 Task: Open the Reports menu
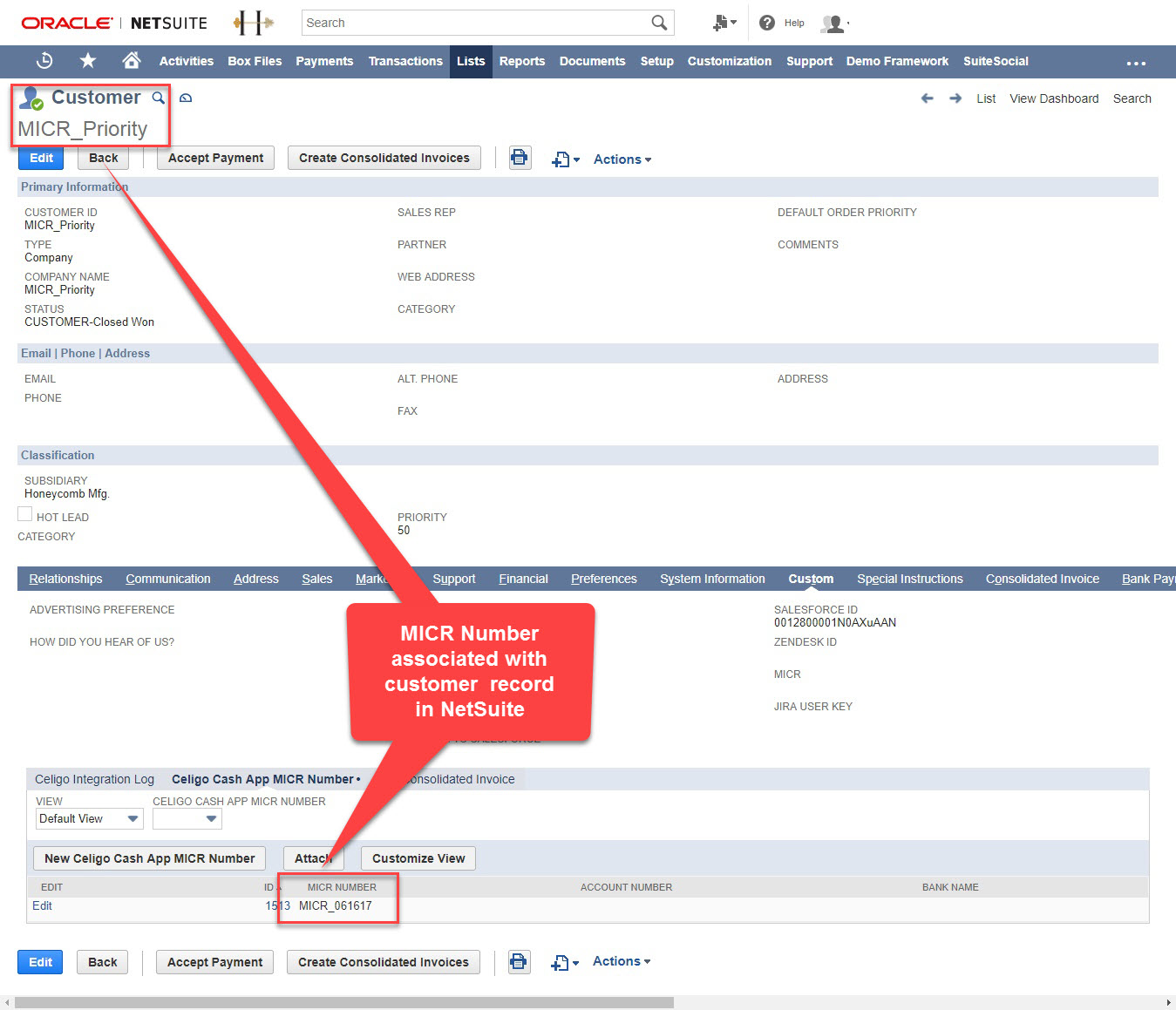[522, 61]
